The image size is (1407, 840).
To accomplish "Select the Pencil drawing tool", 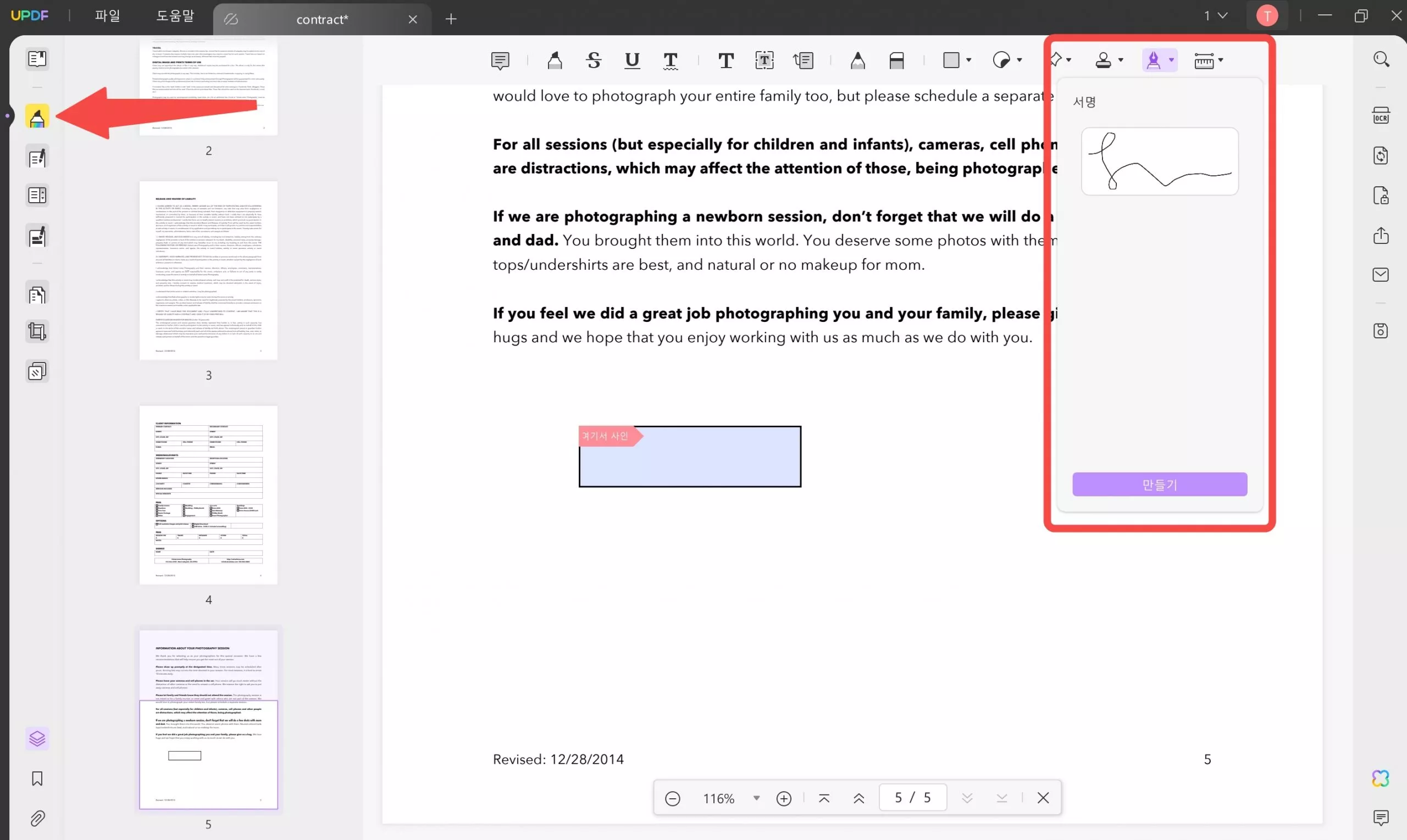I will point(858,60).
